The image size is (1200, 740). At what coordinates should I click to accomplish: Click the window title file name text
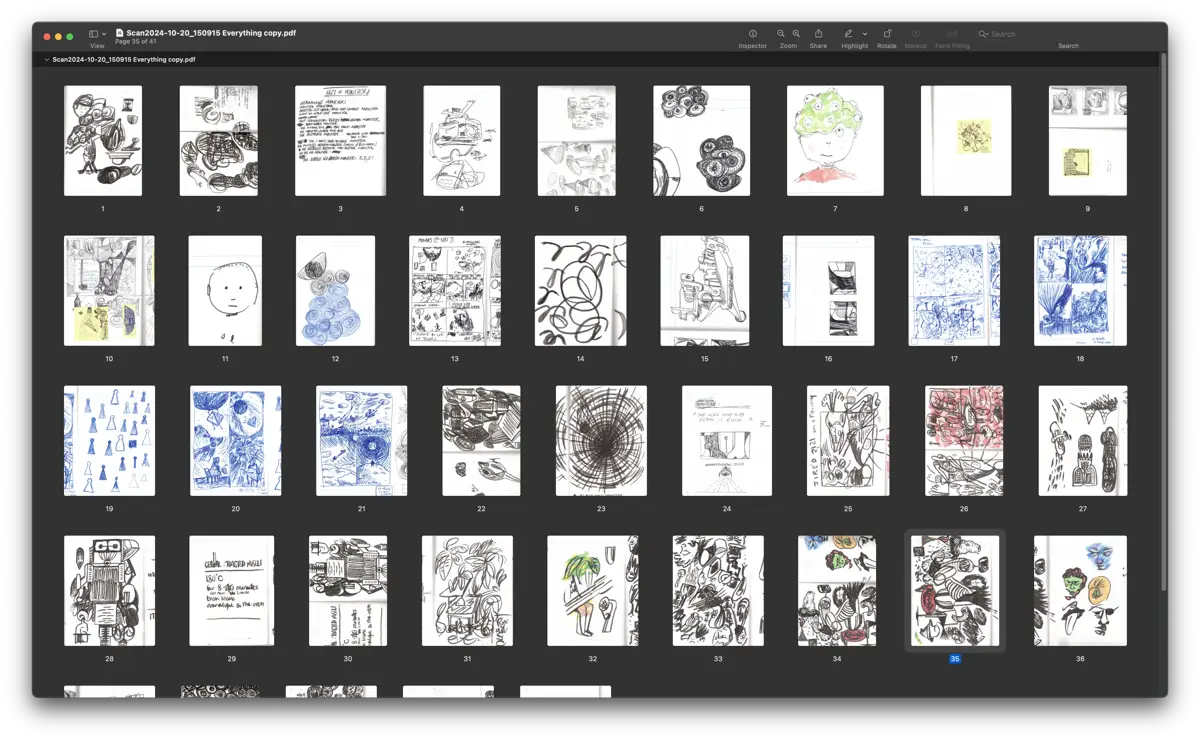pos(211,33)
